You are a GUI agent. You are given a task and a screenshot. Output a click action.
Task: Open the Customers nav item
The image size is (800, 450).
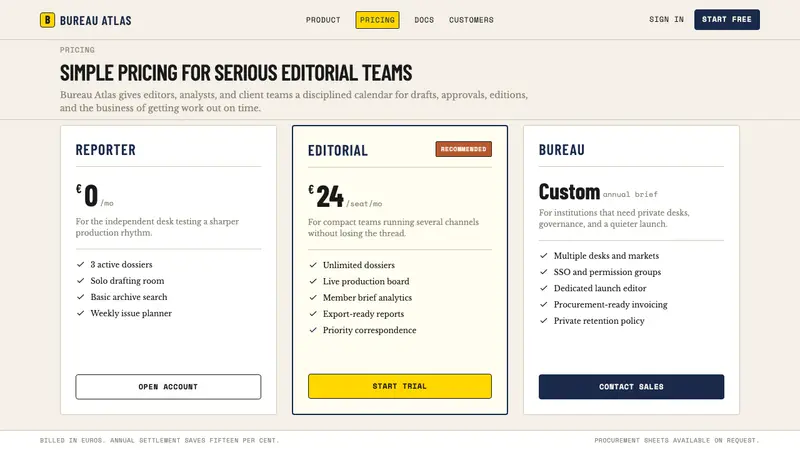[x=471, y=20]
